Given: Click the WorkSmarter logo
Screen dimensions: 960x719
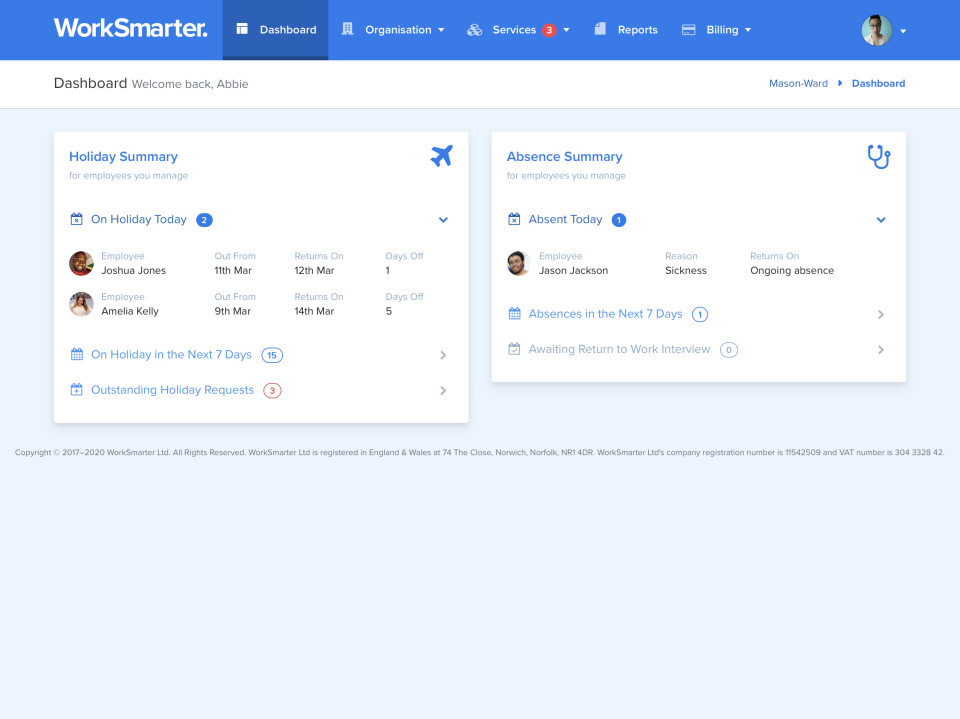Looking at the screenshot, I should point(130,28).
